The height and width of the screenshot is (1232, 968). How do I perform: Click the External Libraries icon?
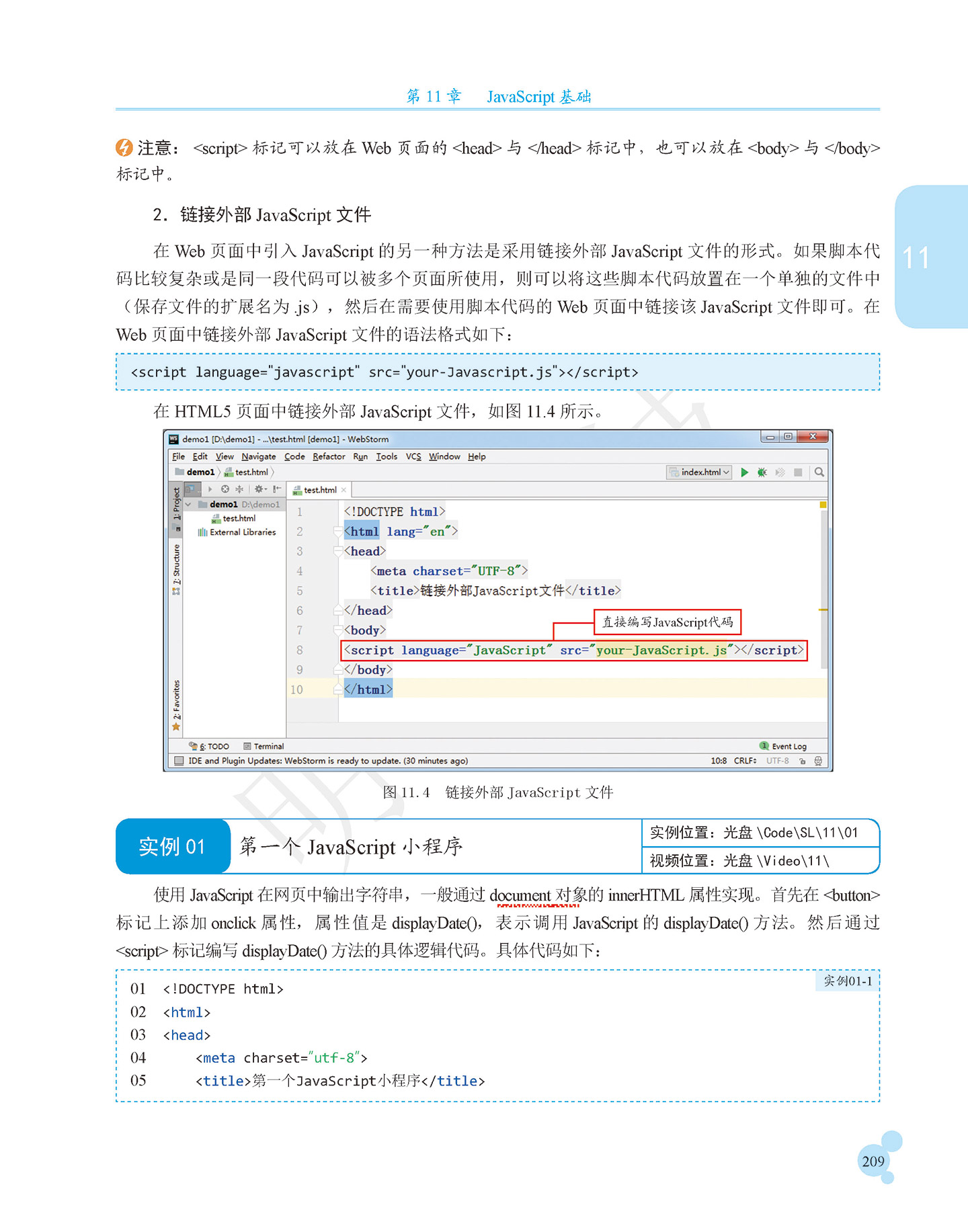(x=202, y=532)
